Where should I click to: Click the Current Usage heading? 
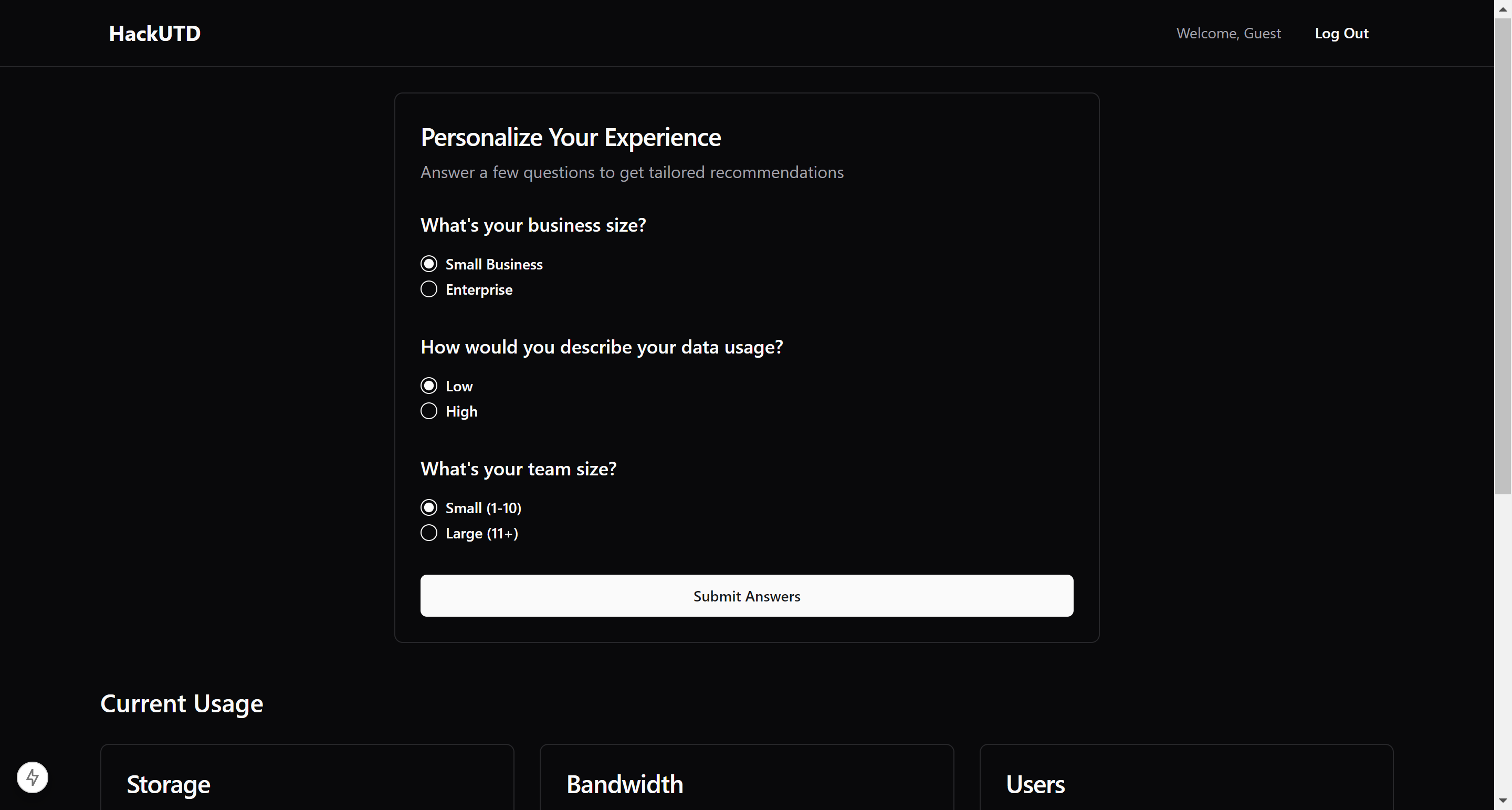[182, 704]
